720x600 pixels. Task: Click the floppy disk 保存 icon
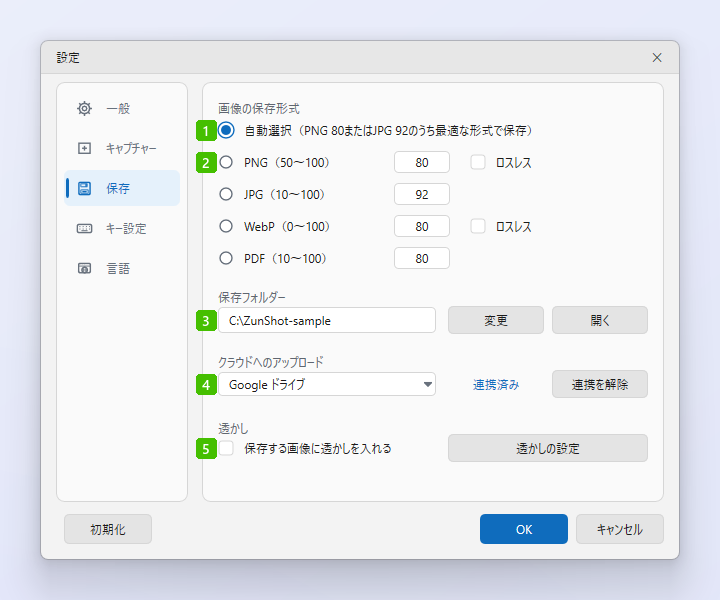(84, 188)
